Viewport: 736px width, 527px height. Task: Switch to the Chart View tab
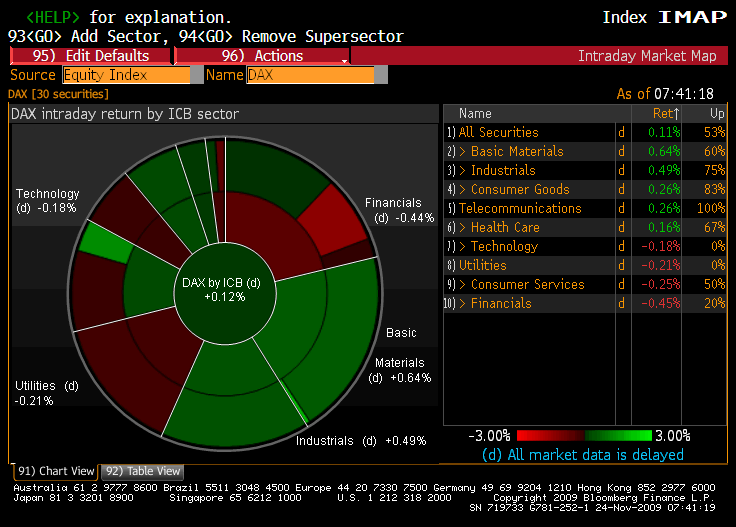56,471
